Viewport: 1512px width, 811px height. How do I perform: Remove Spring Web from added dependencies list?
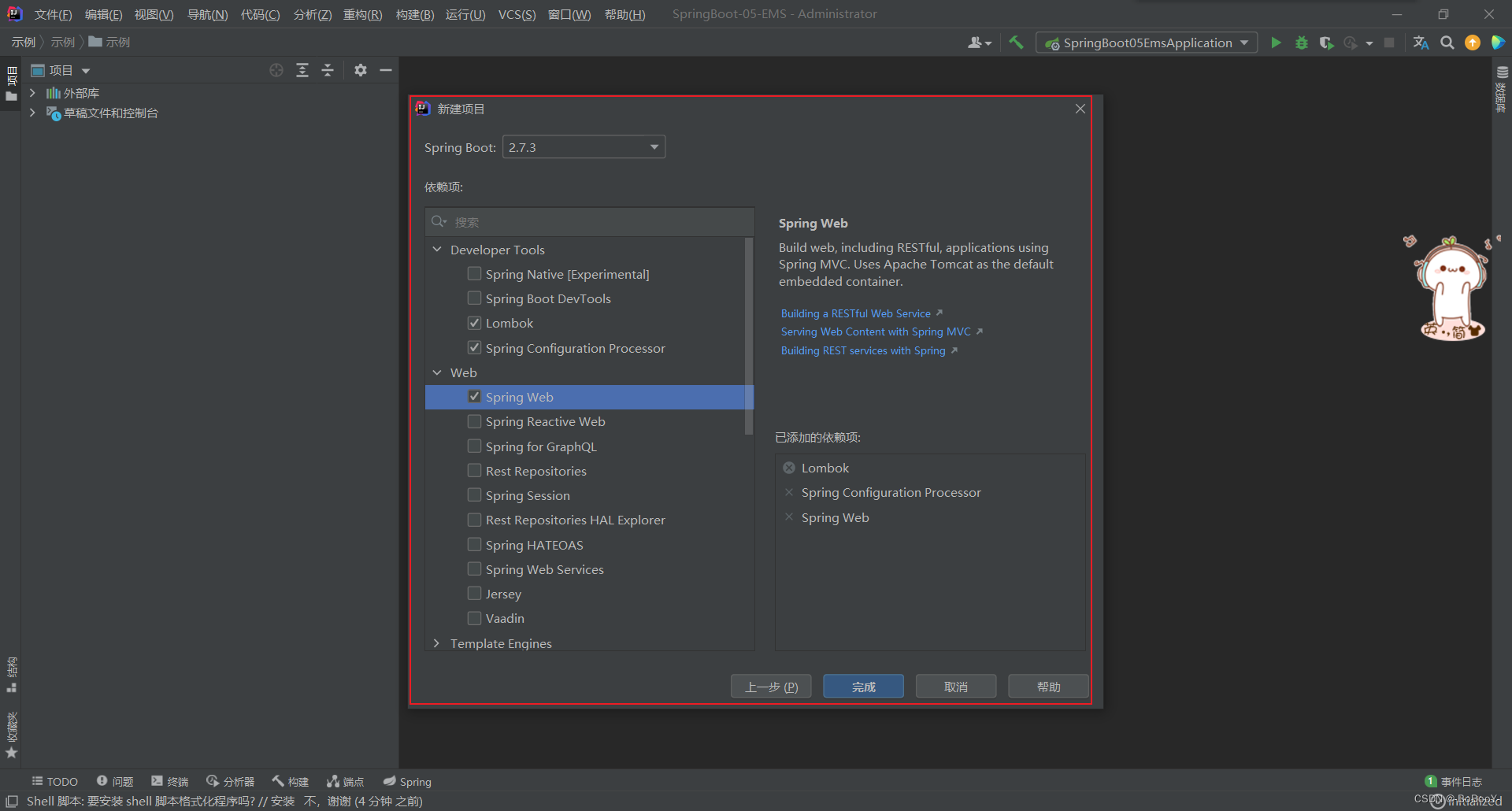pos(789,517)
